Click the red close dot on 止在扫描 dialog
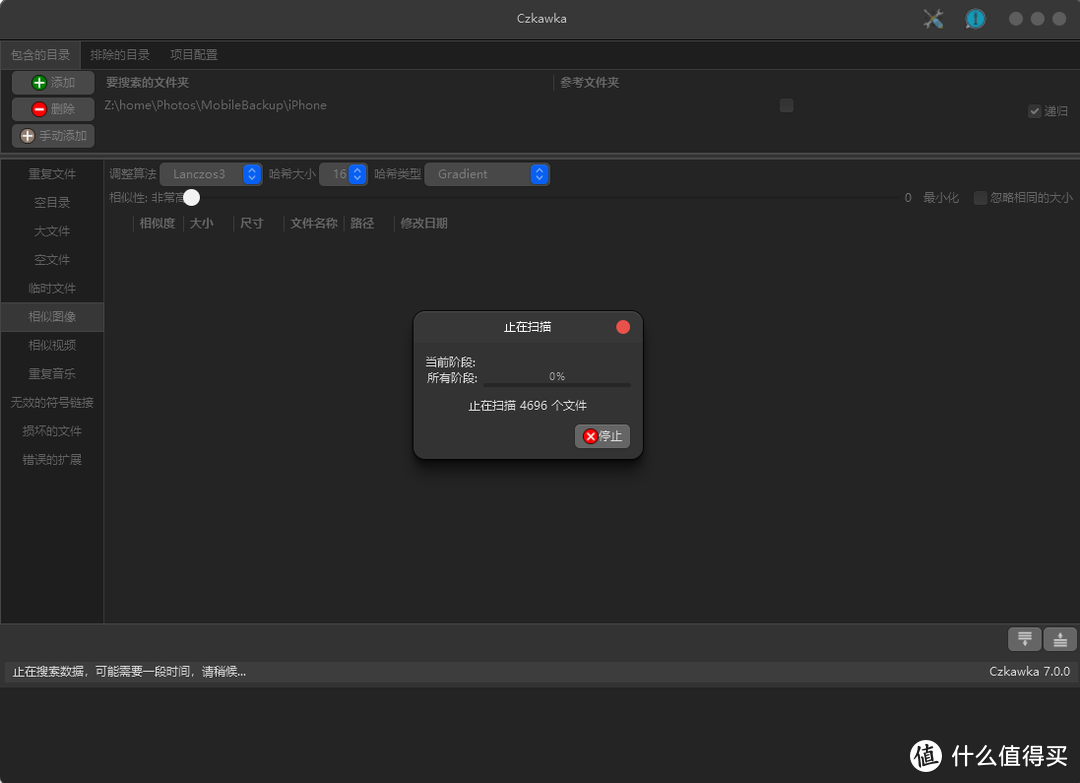Image resolution: width=1080 pixels, height=783 pixels. pyautogui.click(x=623, y=326)
